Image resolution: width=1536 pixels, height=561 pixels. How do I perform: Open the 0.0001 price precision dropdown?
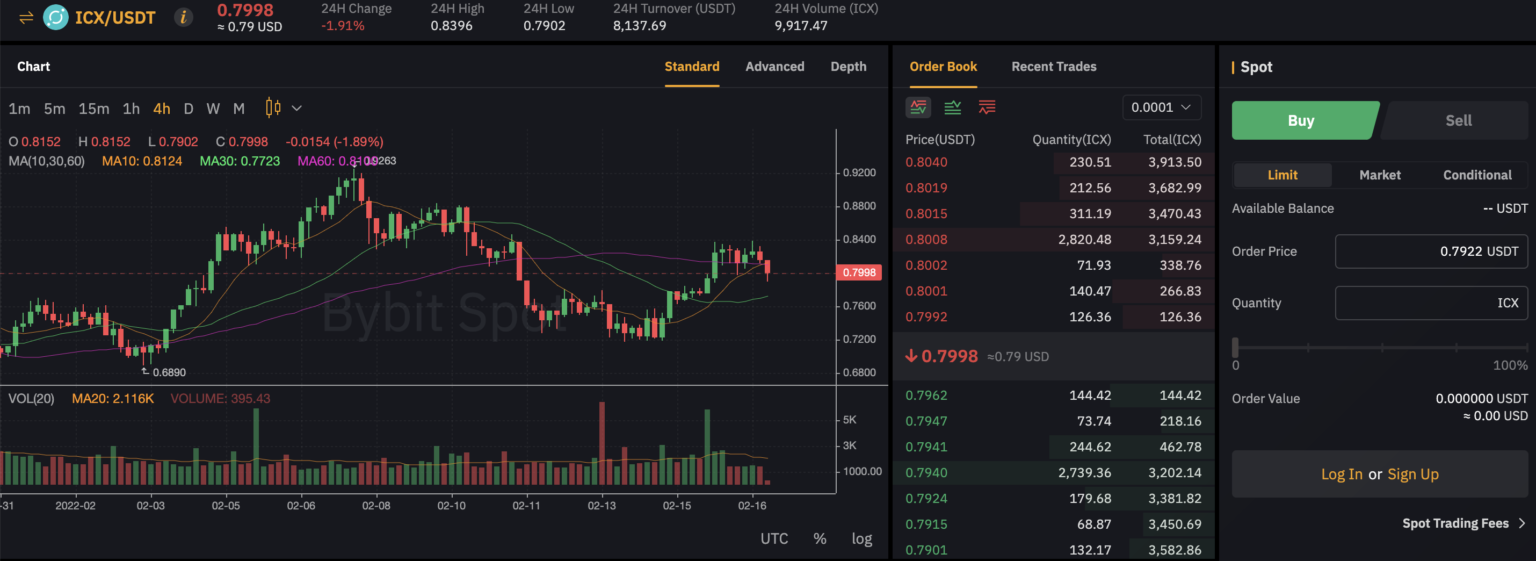[x=1162, y=107]
